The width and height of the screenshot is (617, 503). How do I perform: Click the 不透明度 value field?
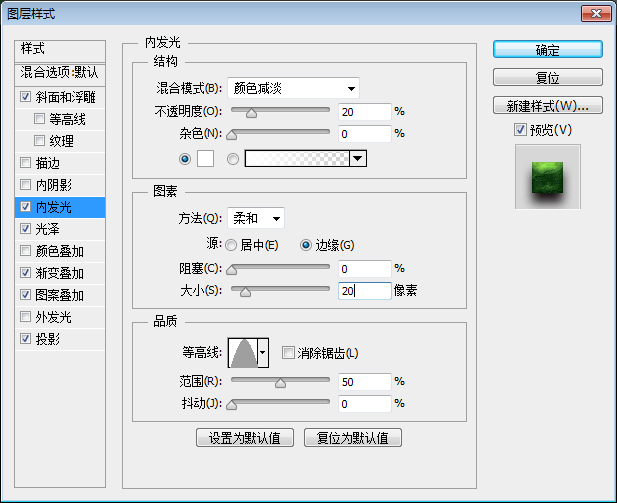(365, 112)
